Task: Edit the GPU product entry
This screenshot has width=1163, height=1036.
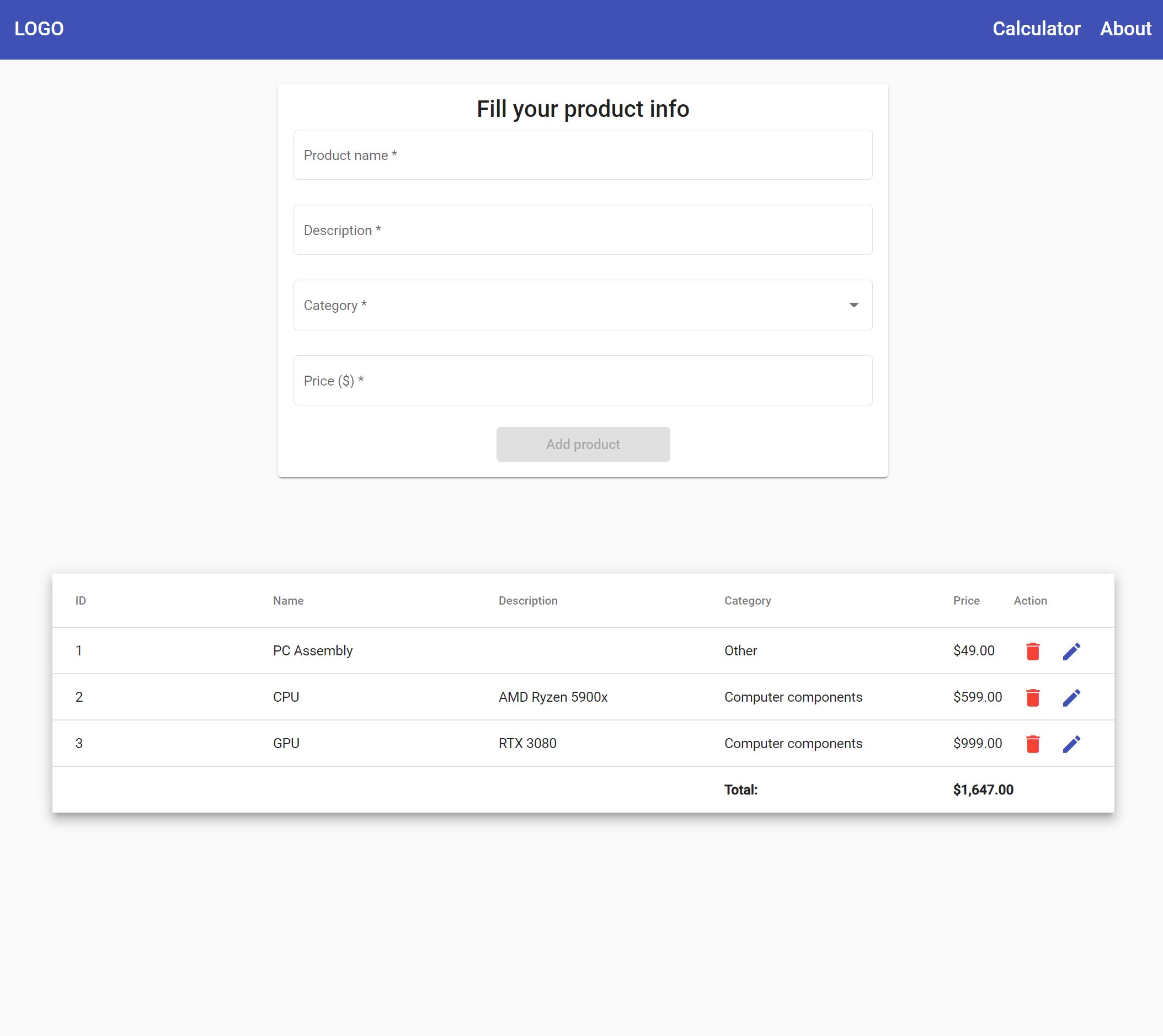Action: pos(1072,744)
